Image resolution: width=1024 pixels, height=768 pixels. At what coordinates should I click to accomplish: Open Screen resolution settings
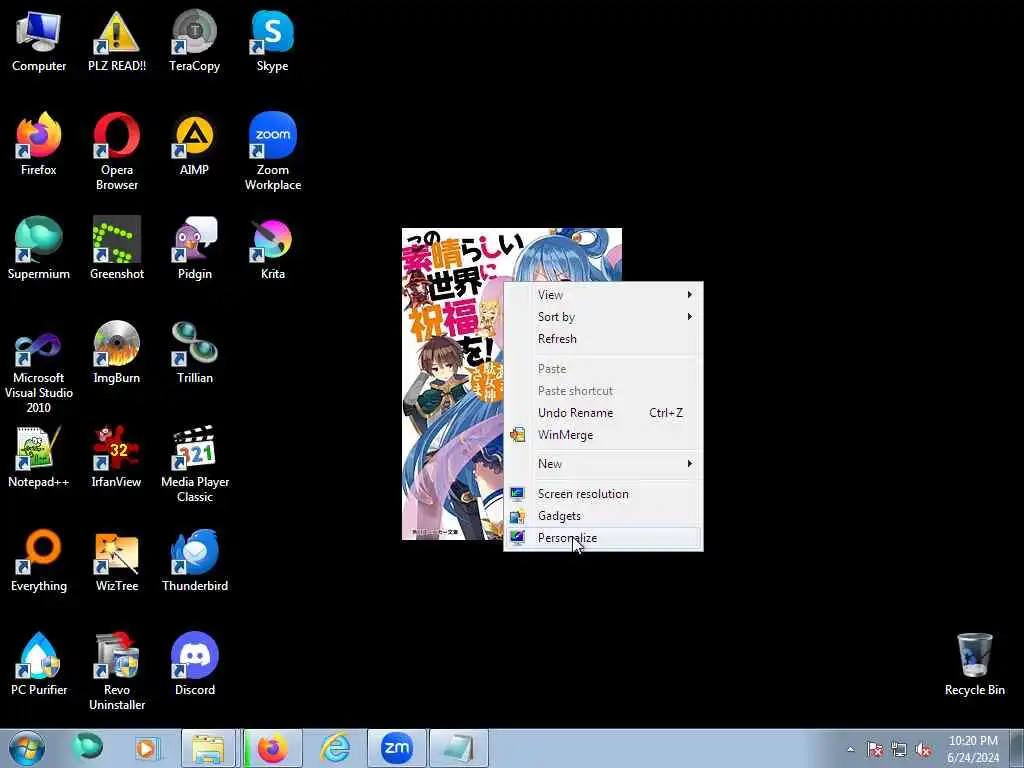tap(603, 494)
